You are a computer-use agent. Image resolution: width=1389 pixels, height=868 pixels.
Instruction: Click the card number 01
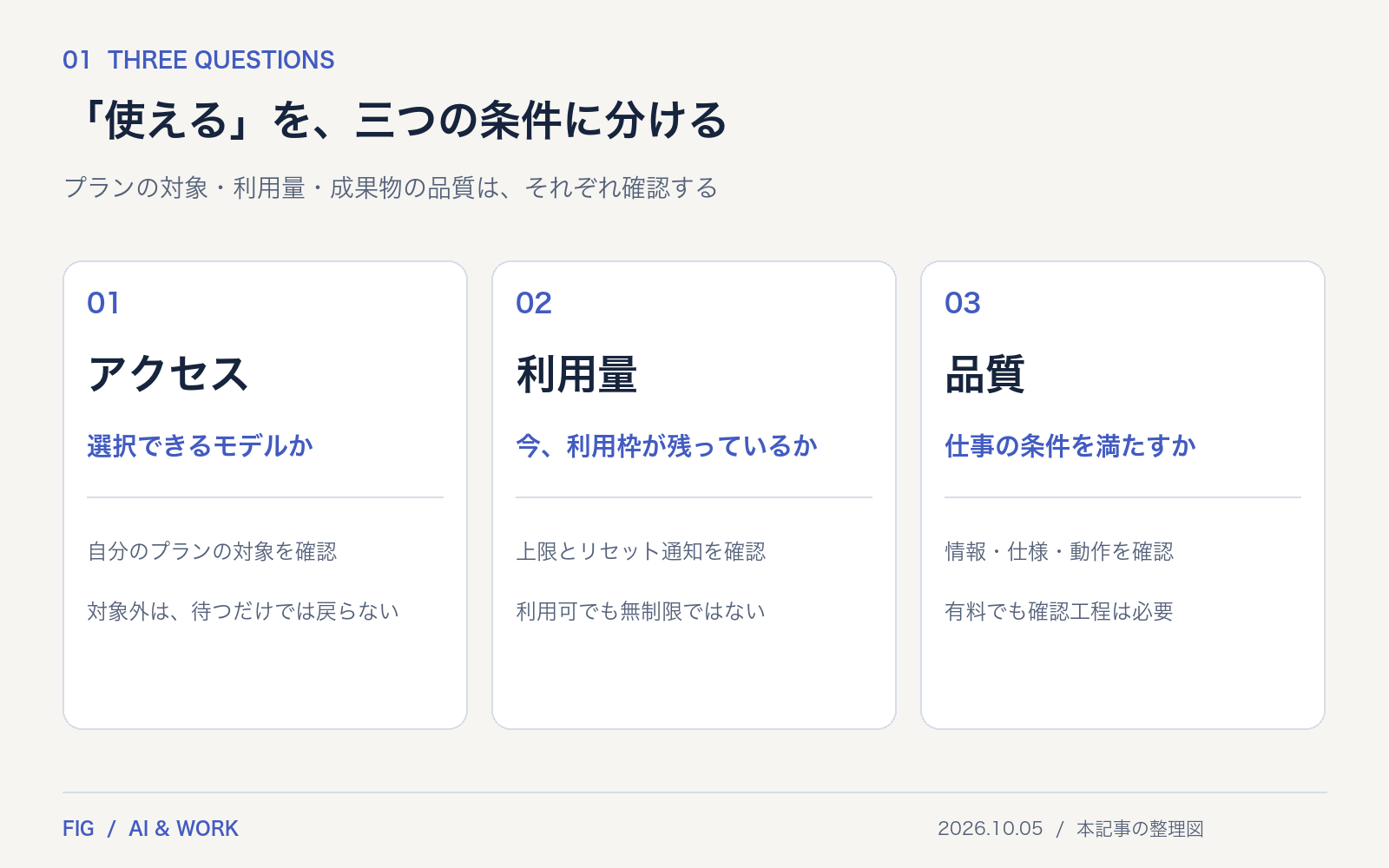103,303
